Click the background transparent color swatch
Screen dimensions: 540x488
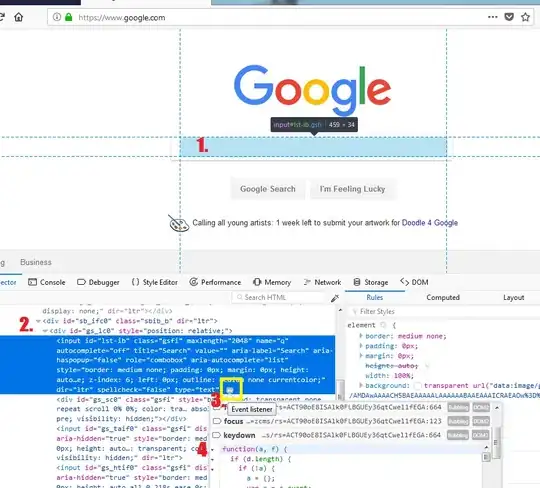[418, 386]
